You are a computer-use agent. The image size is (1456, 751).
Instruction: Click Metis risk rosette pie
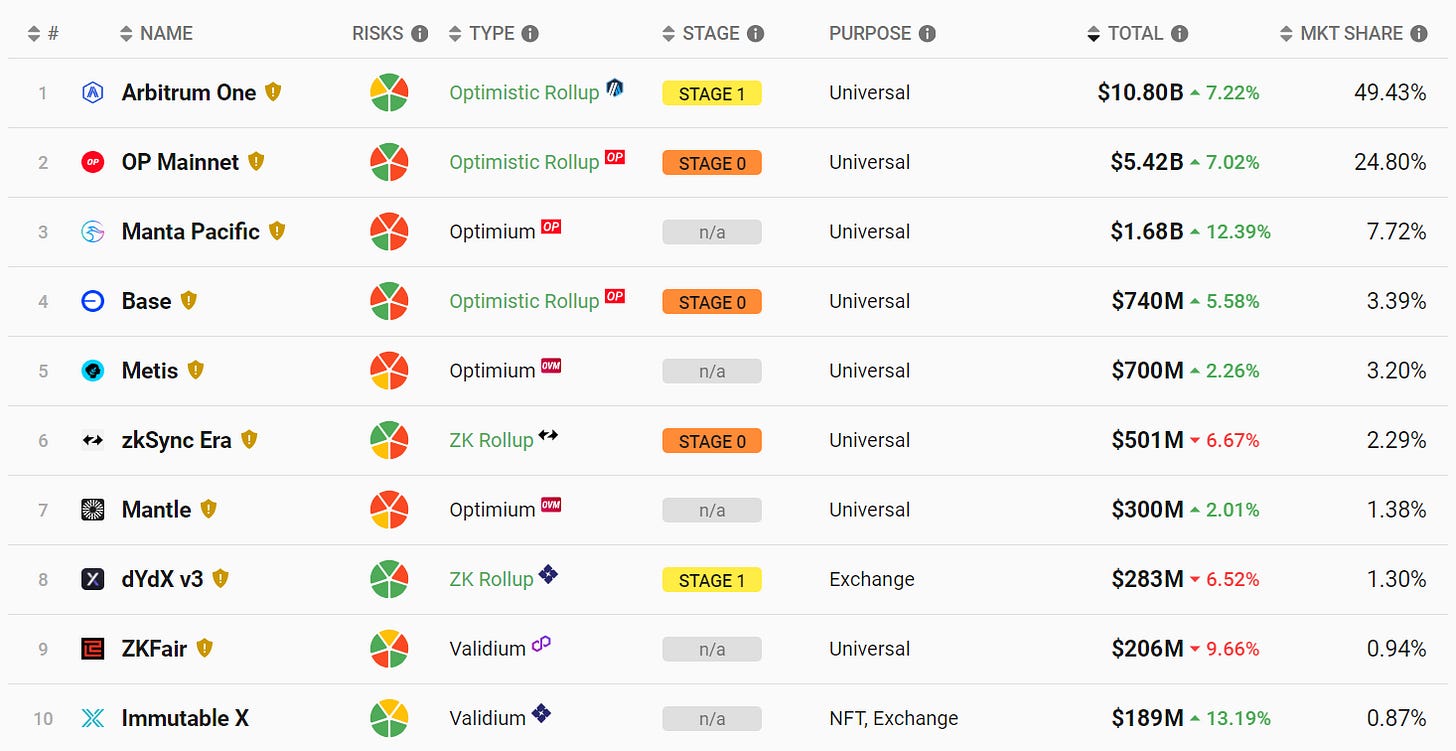tap(388, 371)
